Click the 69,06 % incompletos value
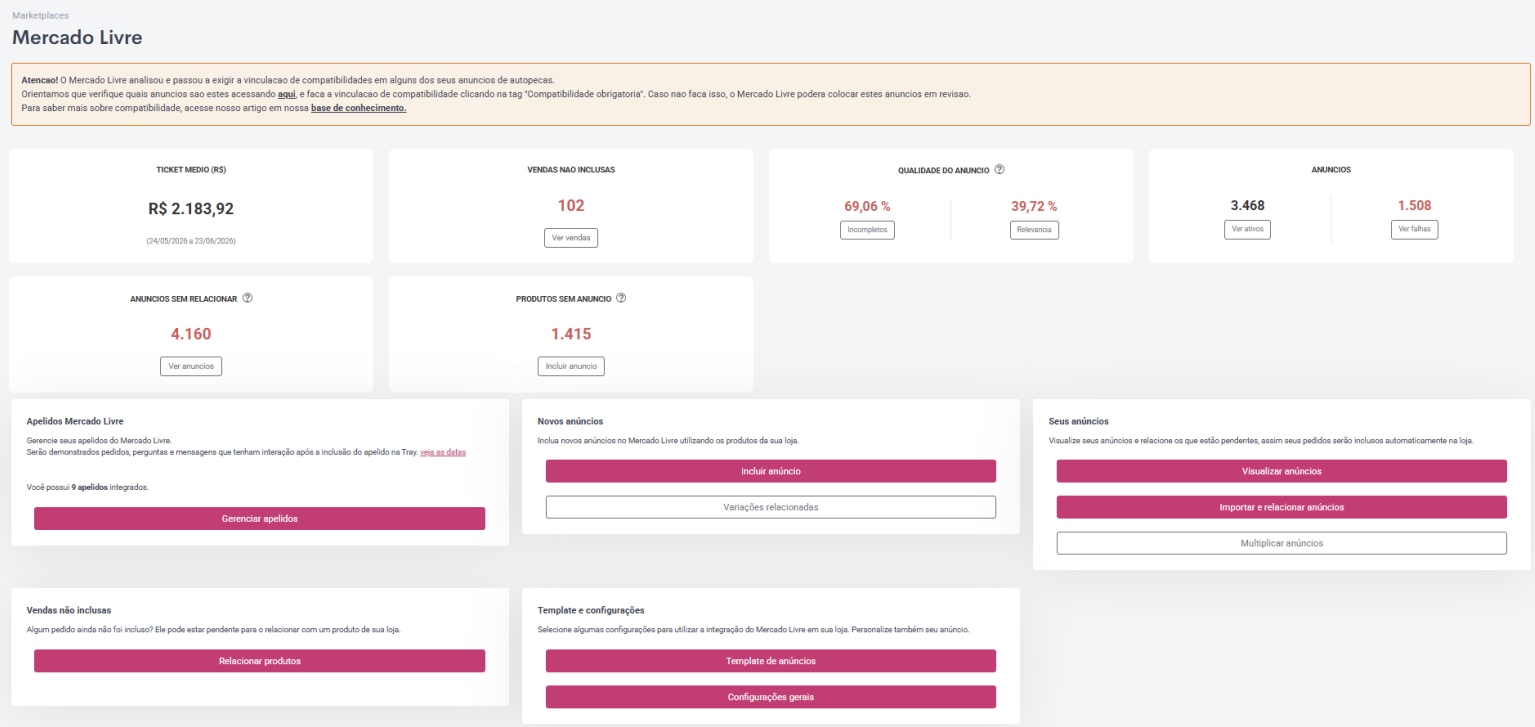 [x=867, y=206]
